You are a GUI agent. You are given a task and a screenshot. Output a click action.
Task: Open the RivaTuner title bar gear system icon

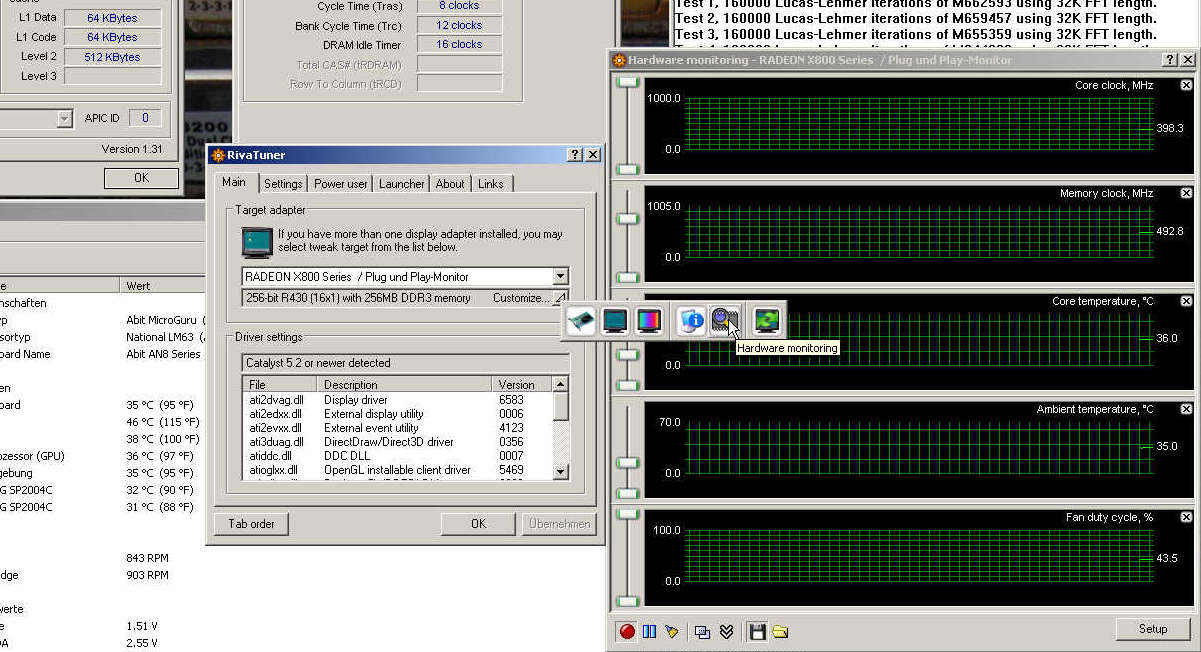pos(218,155)
